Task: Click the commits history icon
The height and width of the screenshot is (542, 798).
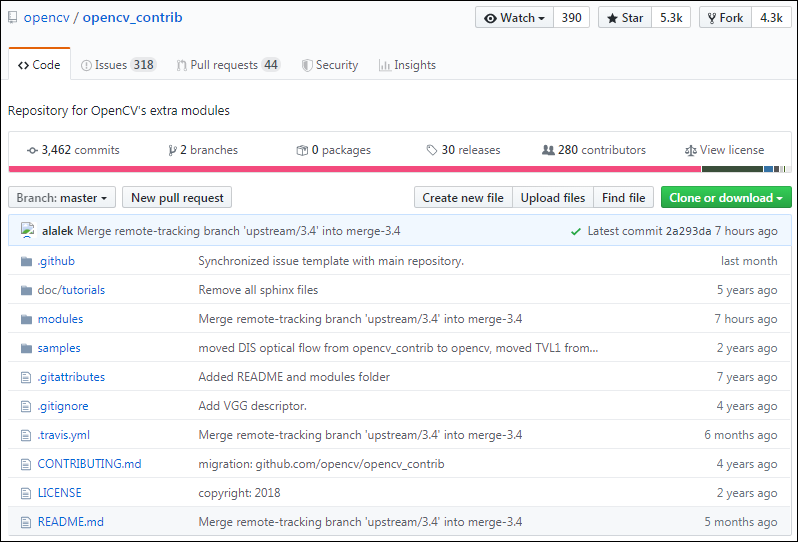Action: click(x=32, y=150)
